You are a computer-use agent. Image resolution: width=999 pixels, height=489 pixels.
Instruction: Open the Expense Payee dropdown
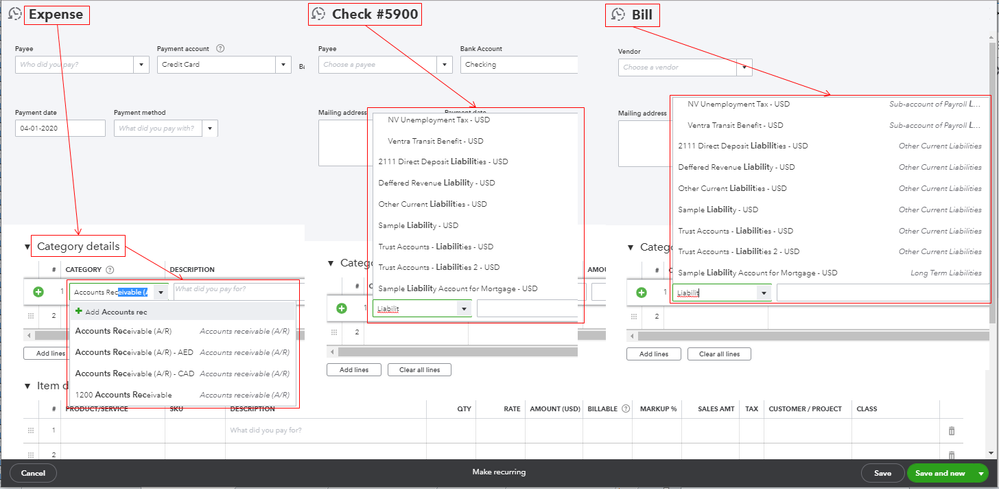[x=141, y=64]
